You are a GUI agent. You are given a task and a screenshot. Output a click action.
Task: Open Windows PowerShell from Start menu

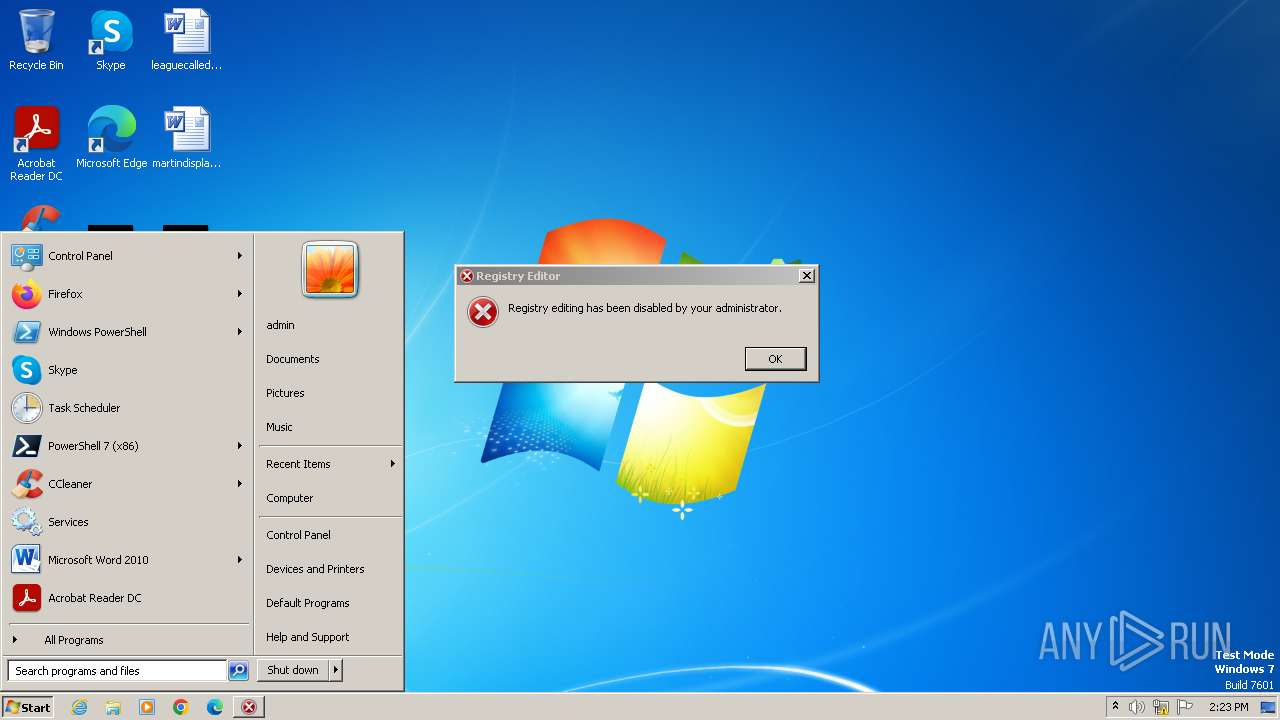coord(127,332)
